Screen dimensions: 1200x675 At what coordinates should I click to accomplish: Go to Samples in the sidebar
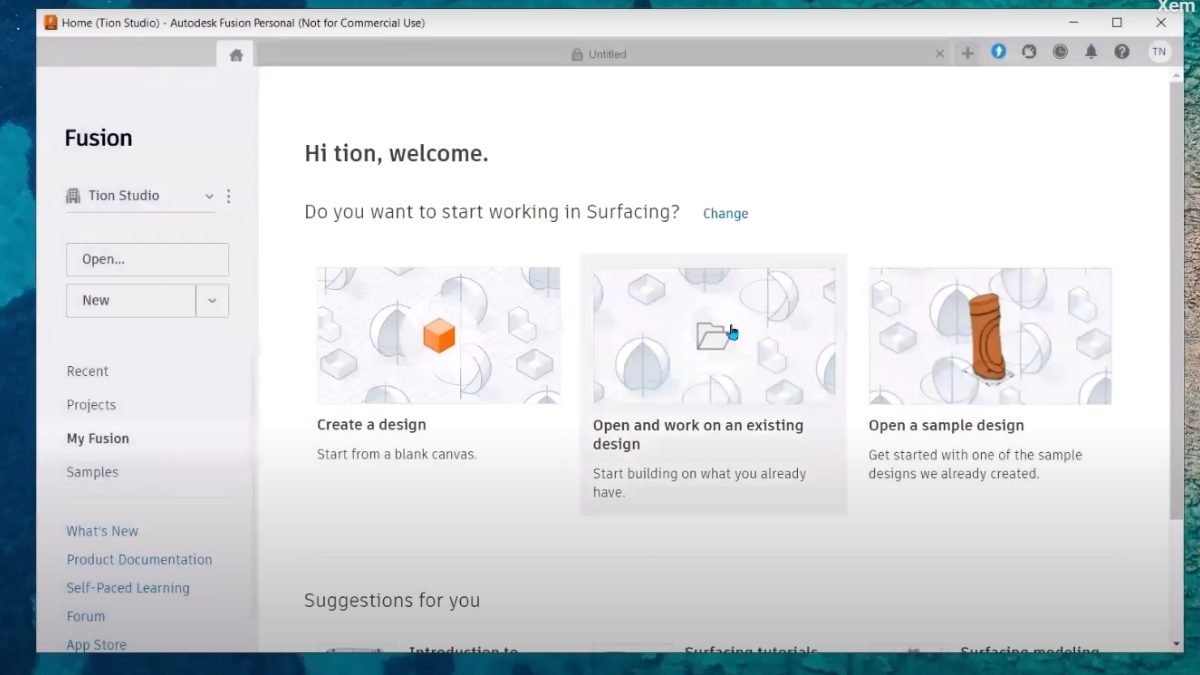[x=92, y=472]
